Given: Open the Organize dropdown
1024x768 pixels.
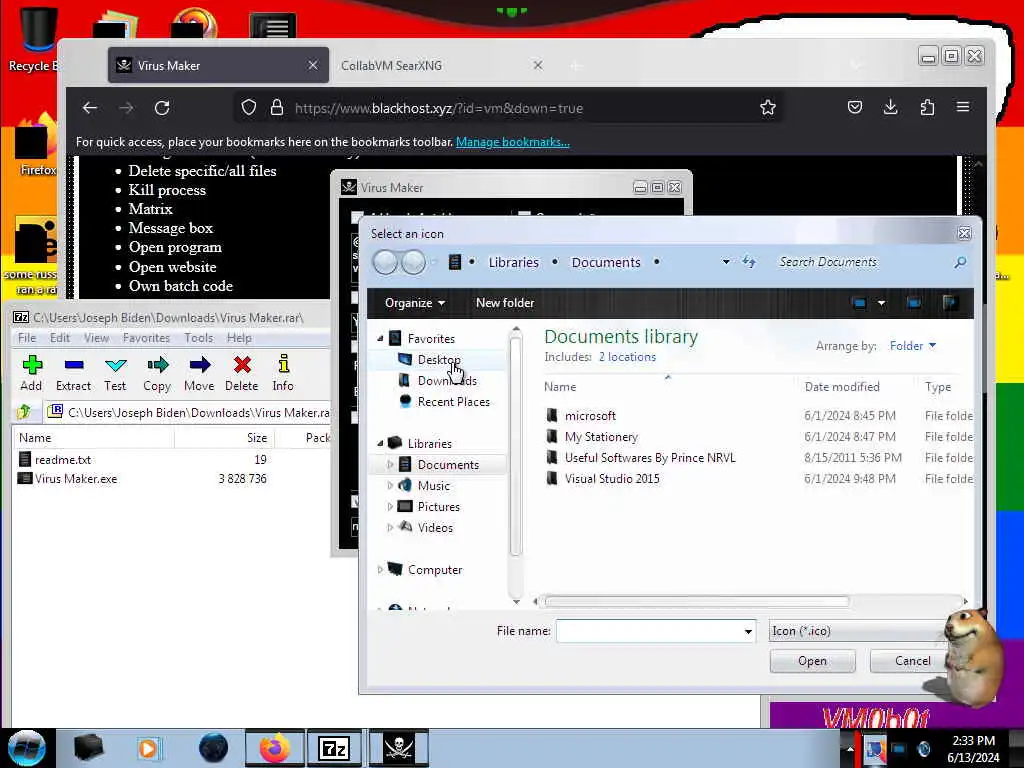Looking at the screenshot, I should pyautogui.click(x=415, y=303).
